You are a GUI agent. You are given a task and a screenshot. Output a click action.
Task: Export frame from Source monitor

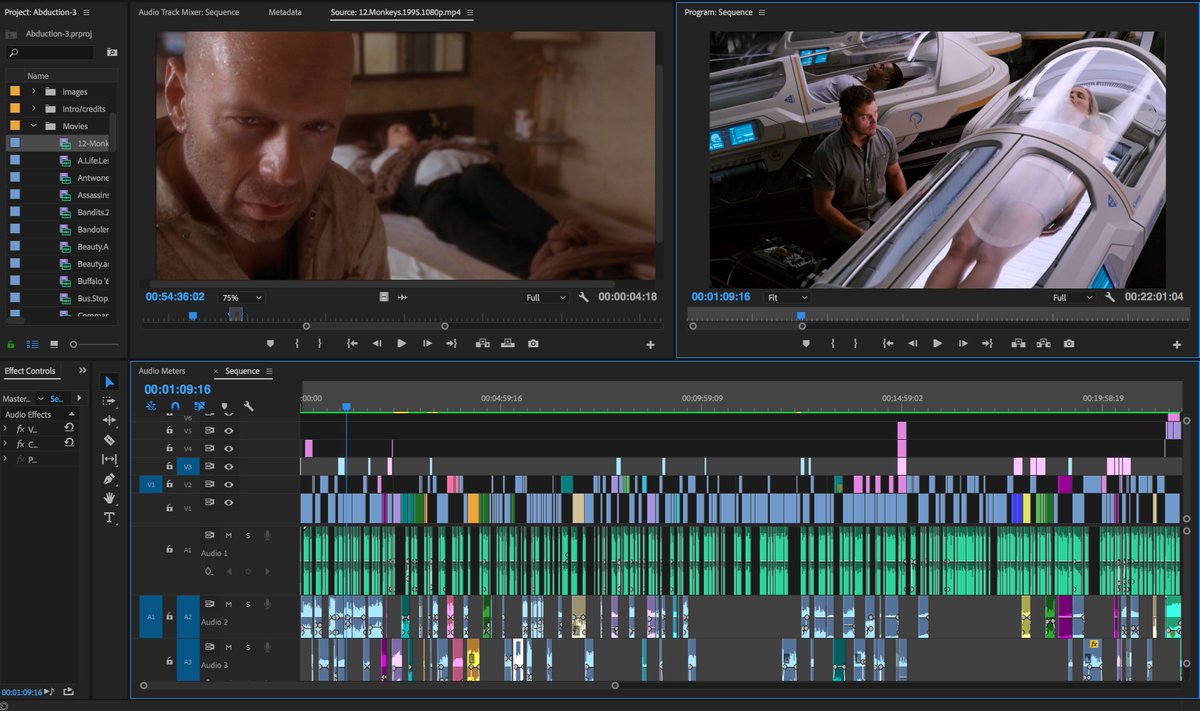tap(533, 343)
